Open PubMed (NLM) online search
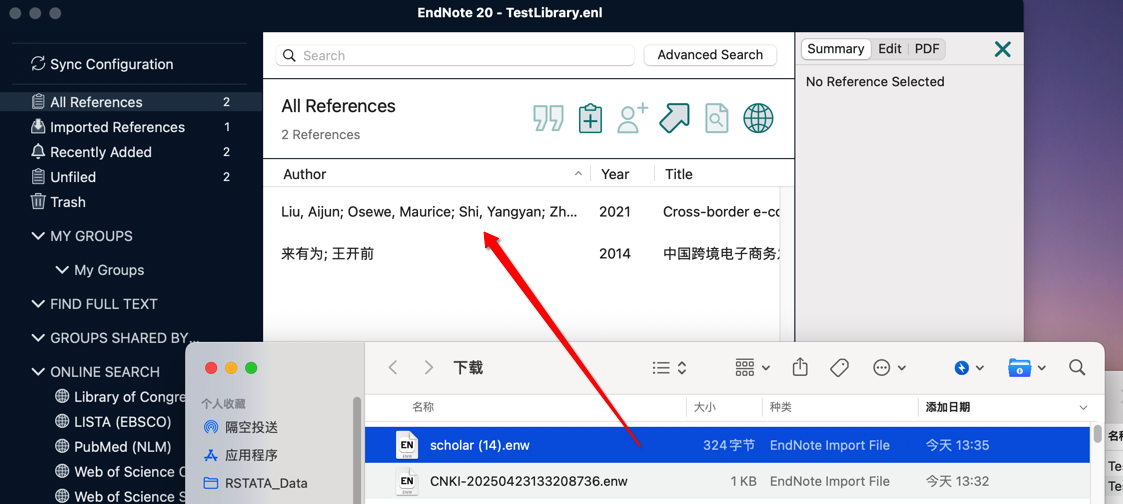 (x=113, y=447)
